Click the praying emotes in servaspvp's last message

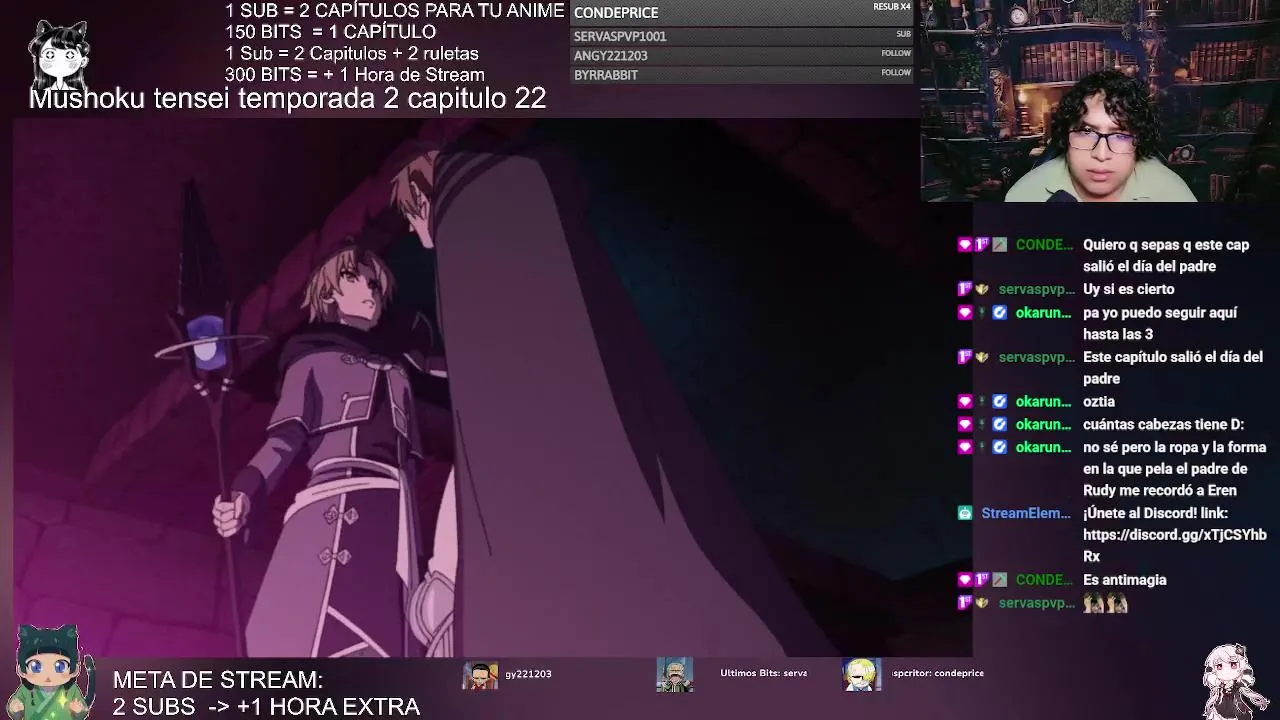click(1105, 603)
